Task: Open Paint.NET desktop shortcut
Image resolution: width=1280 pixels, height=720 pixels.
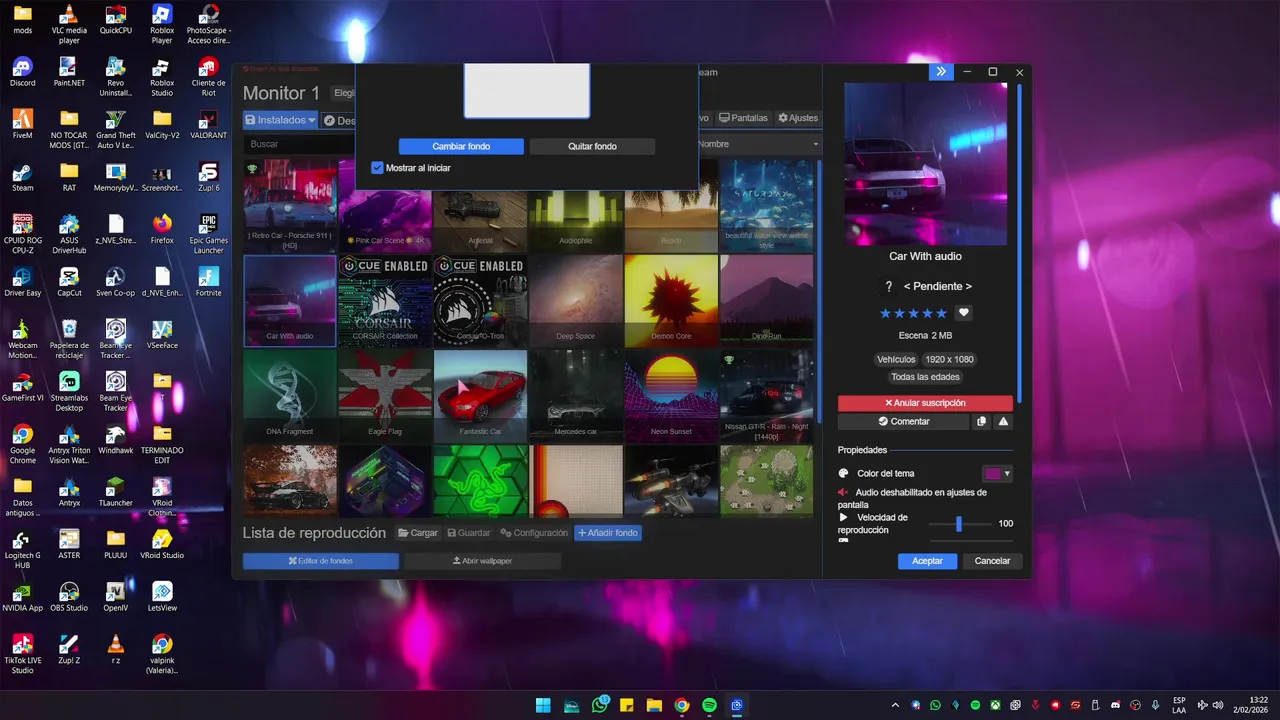Action: point(69,72)
